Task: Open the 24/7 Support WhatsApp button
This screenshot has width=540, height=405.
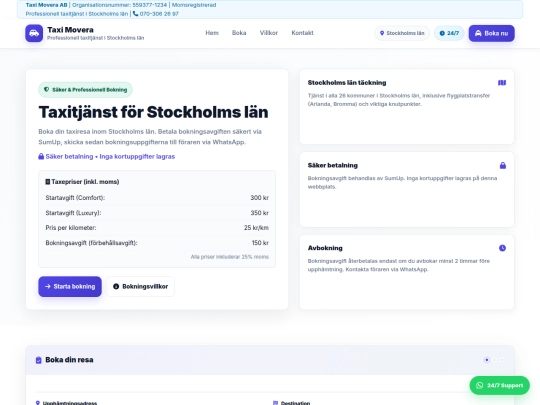Action: [499, 385]
